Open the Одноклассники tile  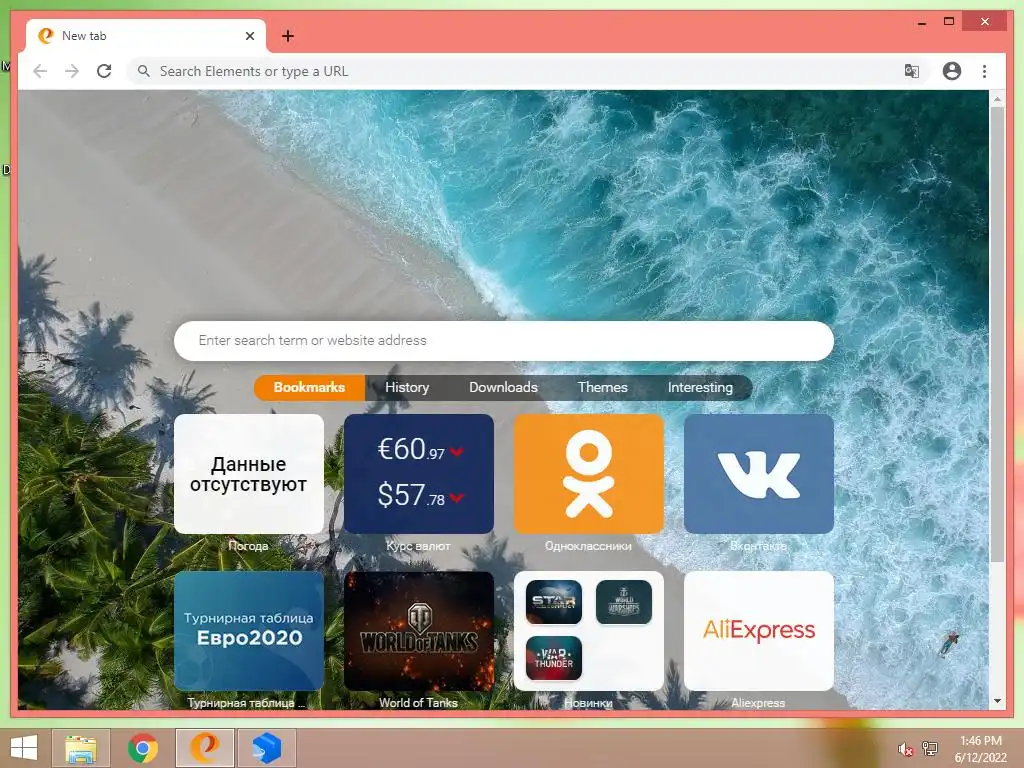588,473
